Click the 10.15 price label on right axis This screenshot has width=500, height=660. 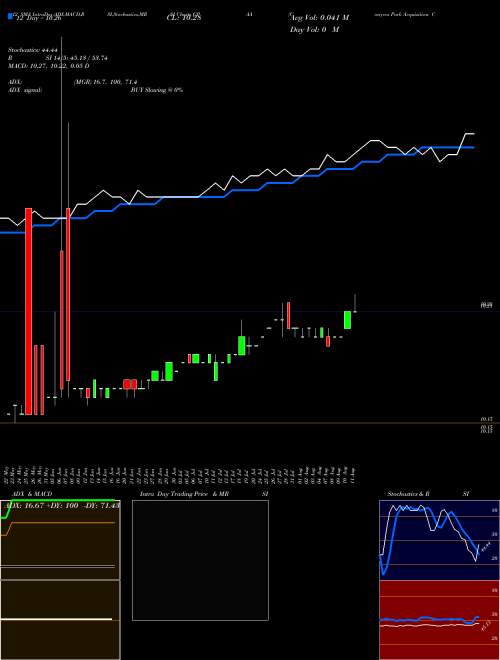tap(486, 419)
